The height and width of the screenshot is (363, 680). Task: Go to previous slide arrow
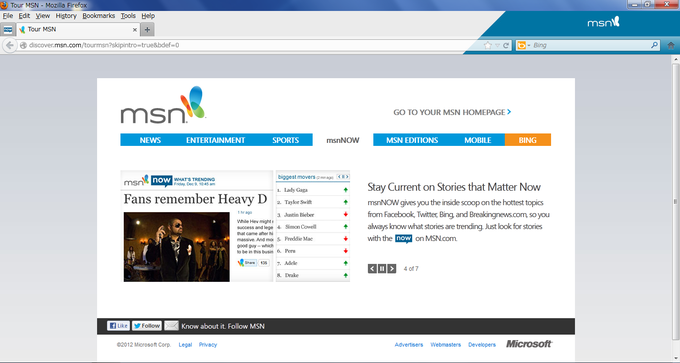point(372,269)
